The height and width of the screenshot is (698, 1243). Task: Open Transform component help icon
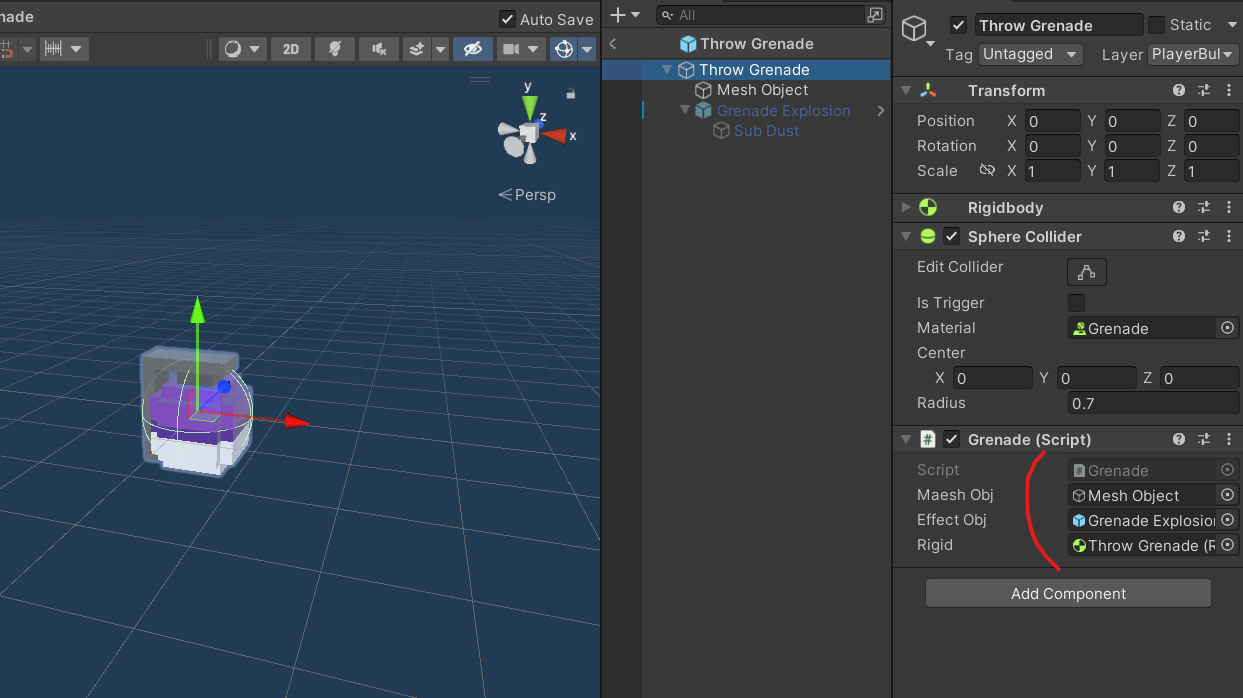pos(1179,91)
